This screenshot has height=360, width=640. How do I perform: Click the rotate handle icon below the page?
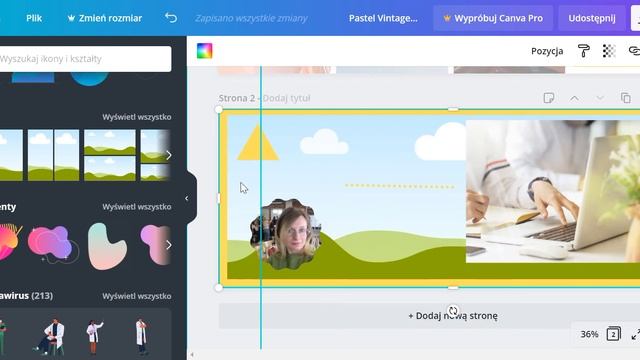tap(453, 311)
